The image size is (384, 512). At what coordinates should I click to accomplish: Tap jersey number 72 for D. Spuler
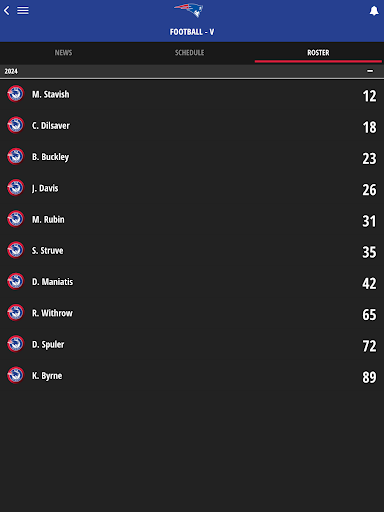[369, 346]
